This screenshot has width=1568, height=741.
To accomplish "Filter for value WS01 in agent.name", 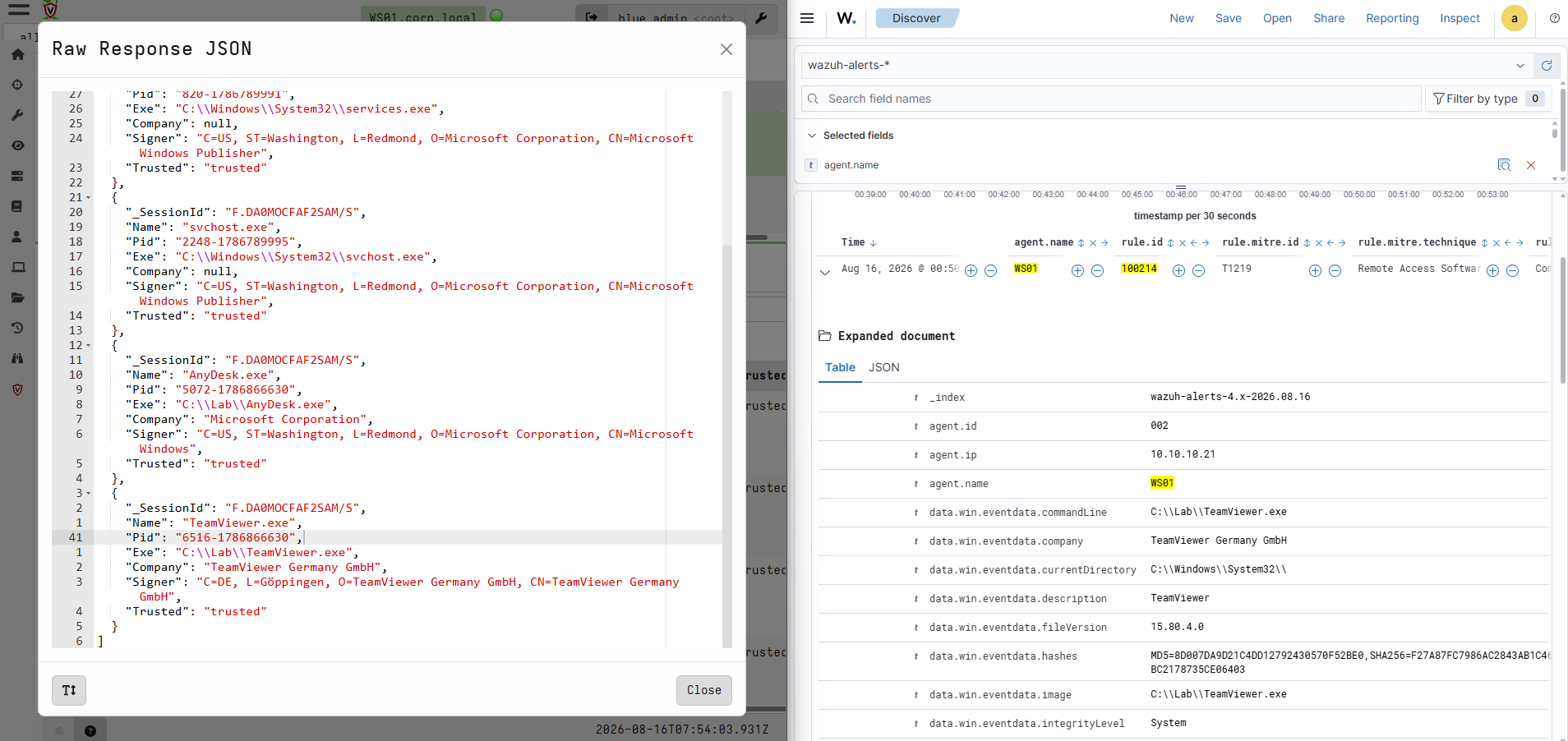I will (x=1077, y=270).
